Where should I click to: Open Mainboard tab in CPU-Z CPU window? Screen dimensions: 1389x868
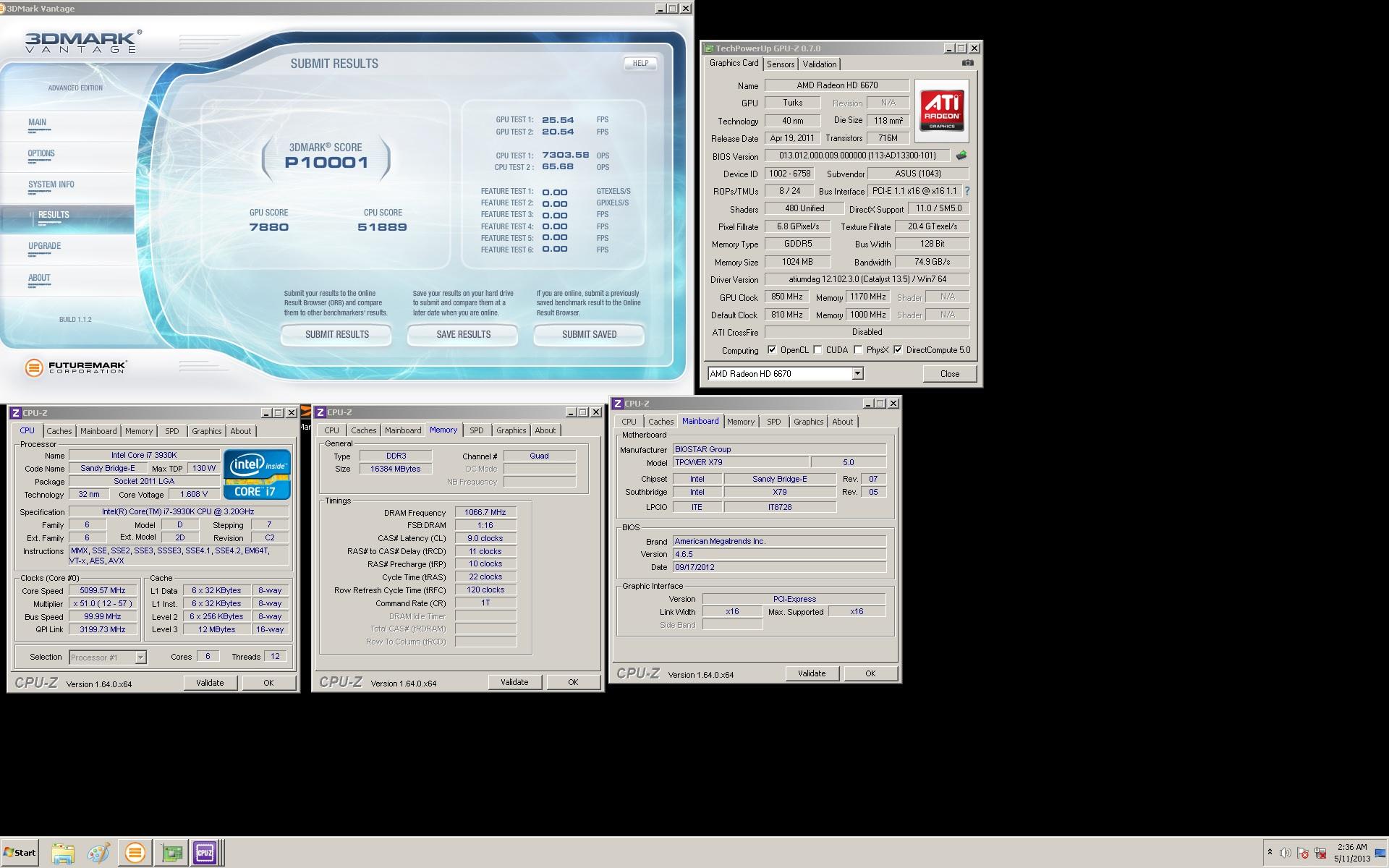click(x=98, y=431)
